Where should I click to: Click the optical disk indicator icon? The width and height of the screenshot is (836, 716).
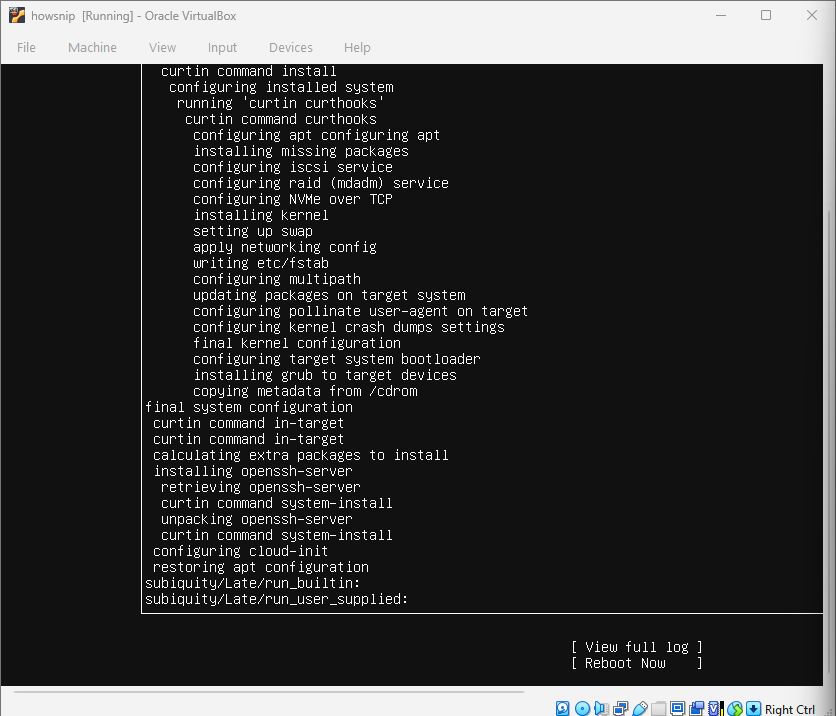(582, 709)
